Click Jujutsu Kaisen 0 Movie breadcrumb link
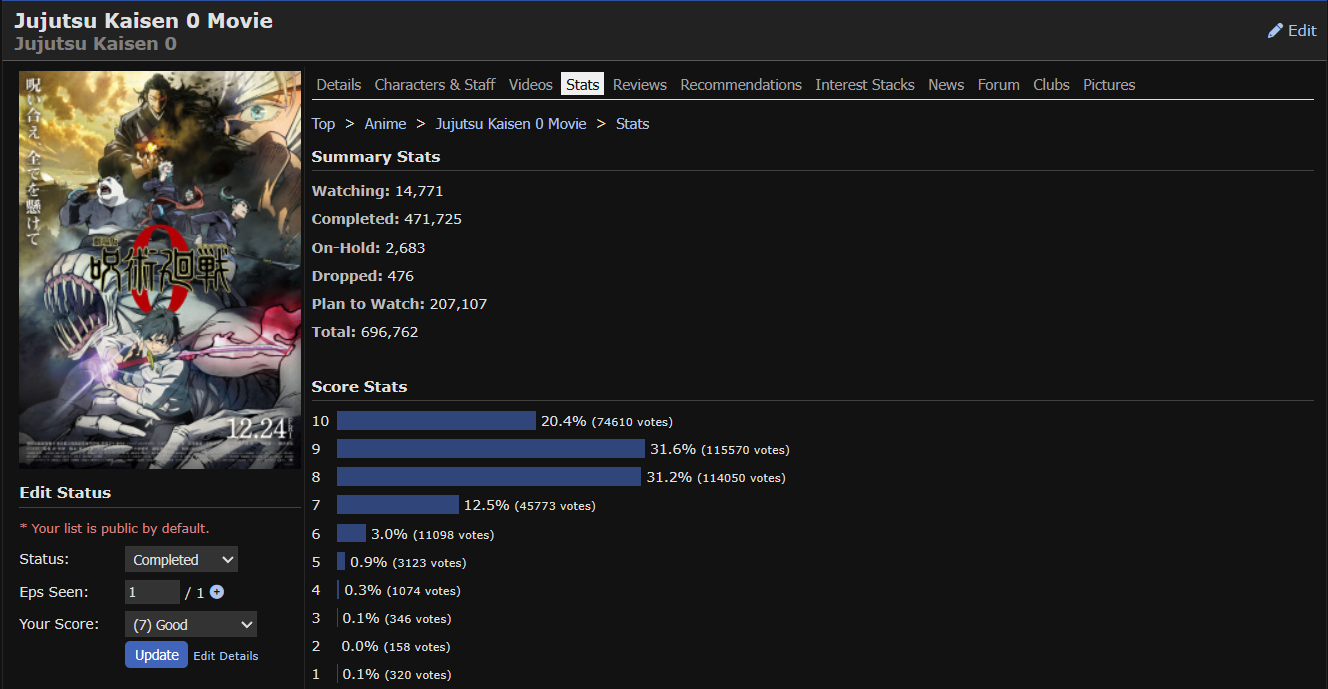 pos(511,124)
